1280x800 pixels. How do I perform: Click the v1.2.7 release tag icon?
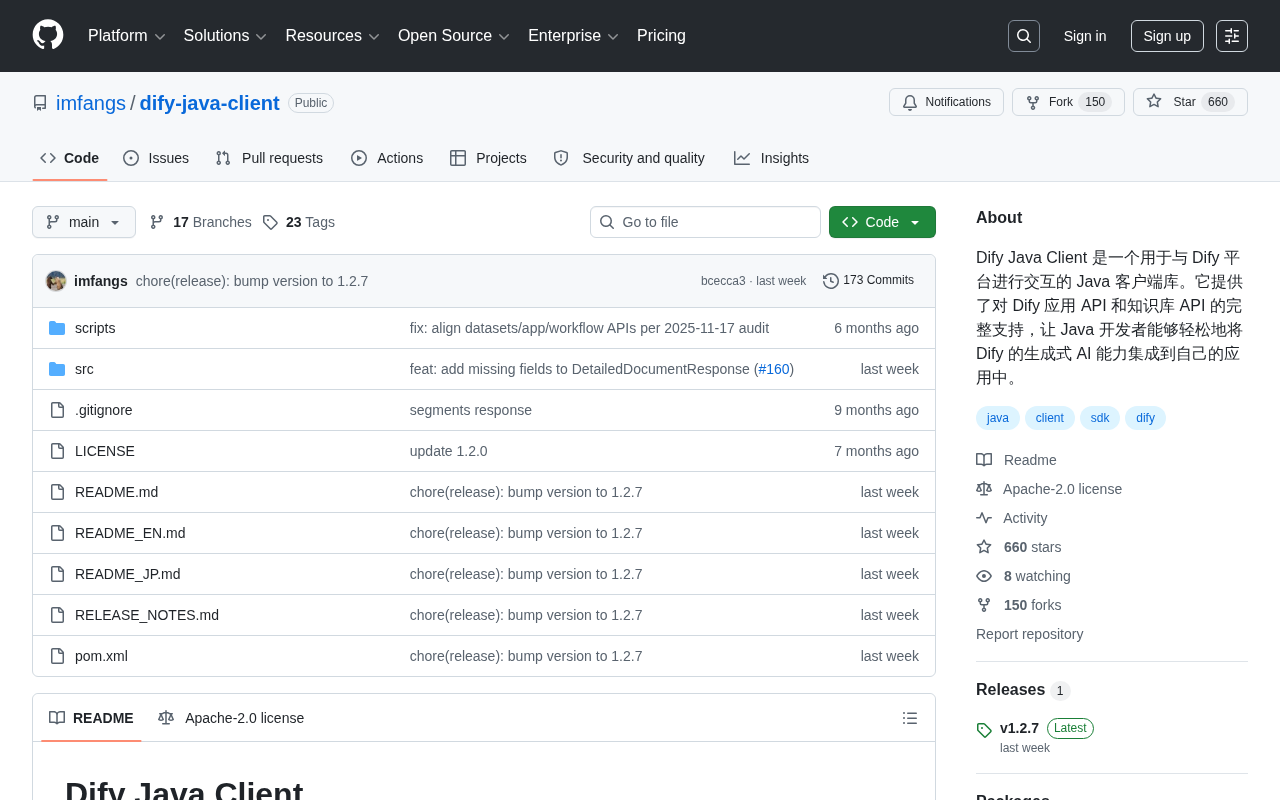pyautogui.click(x=984, y=730)
